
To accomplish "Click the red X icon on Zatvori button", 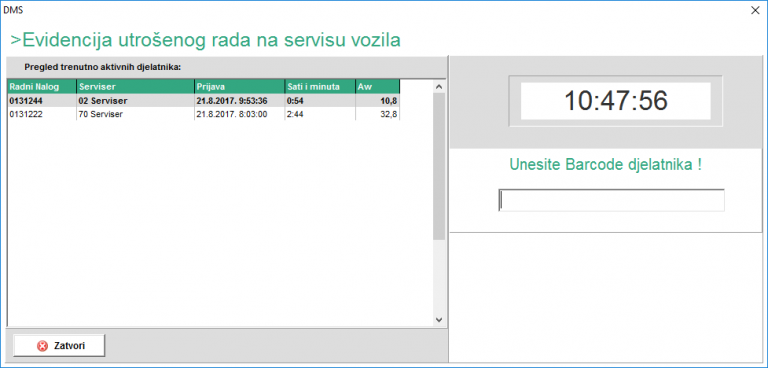I will coord(43,346).
